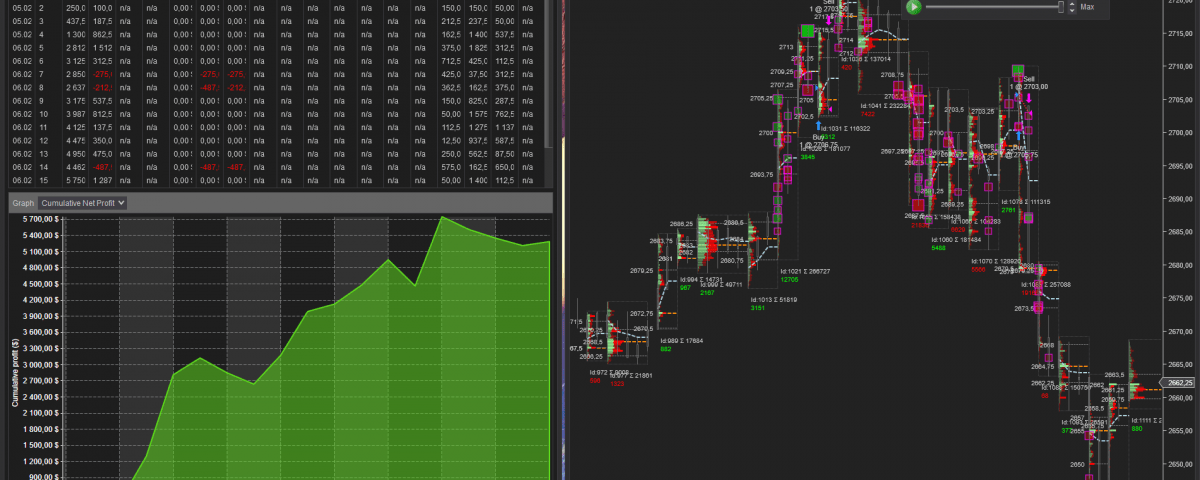Select the '437,5' cell in row 3
This screenshot has width=1200, height=480.
pos(76,20)
